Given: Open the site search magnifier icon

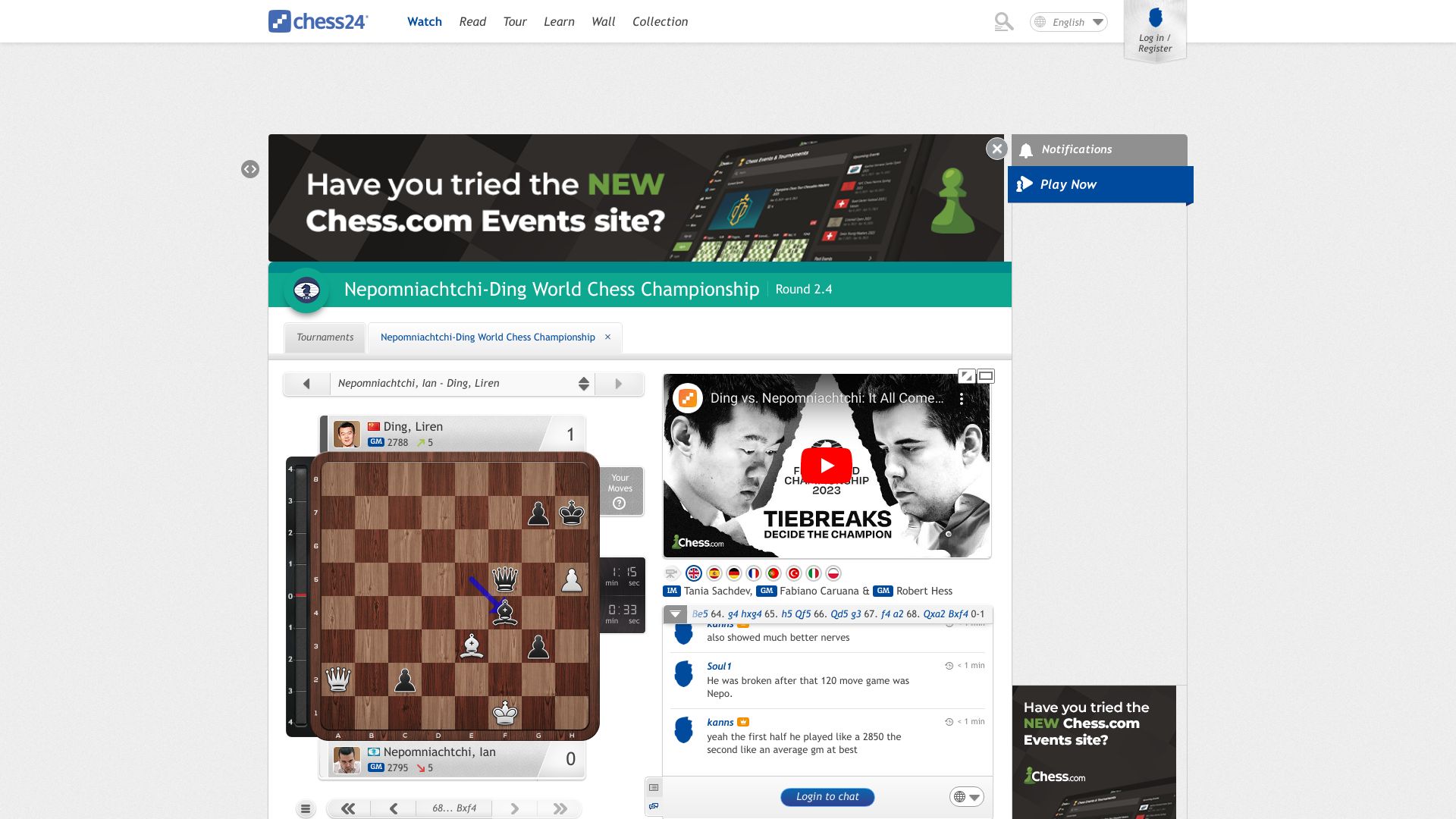Looking at the screenshot, I should (1003, 22).
